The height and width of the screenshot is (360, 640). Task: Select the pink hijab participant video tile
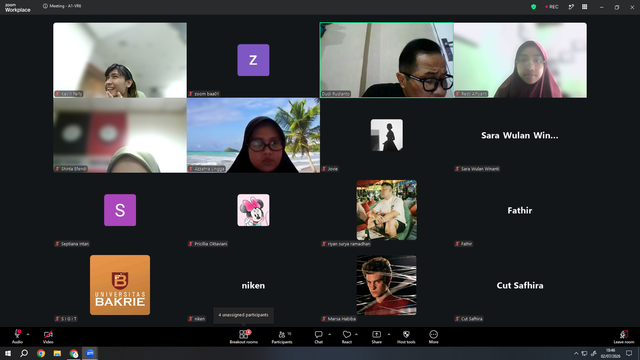pos(520,60)
